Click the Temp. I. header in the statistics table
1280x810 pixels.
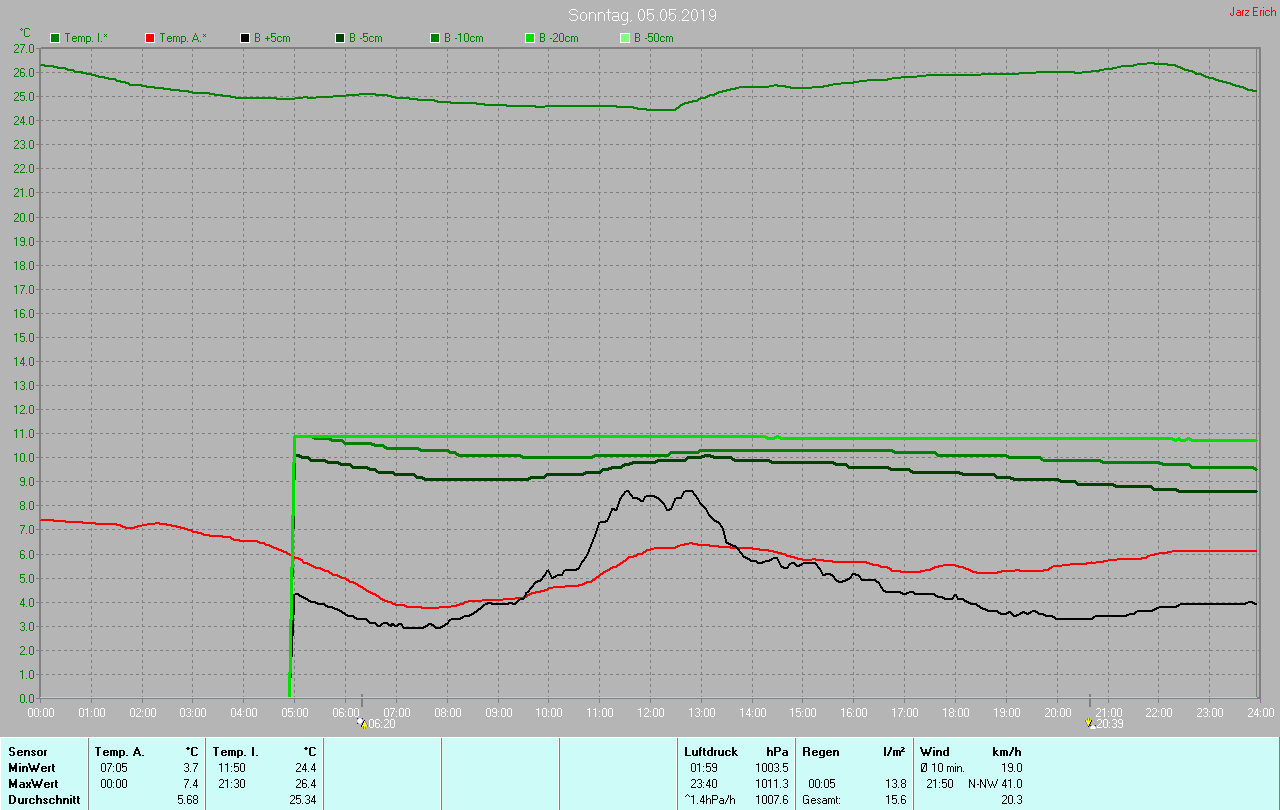click(x=236, y=751)
